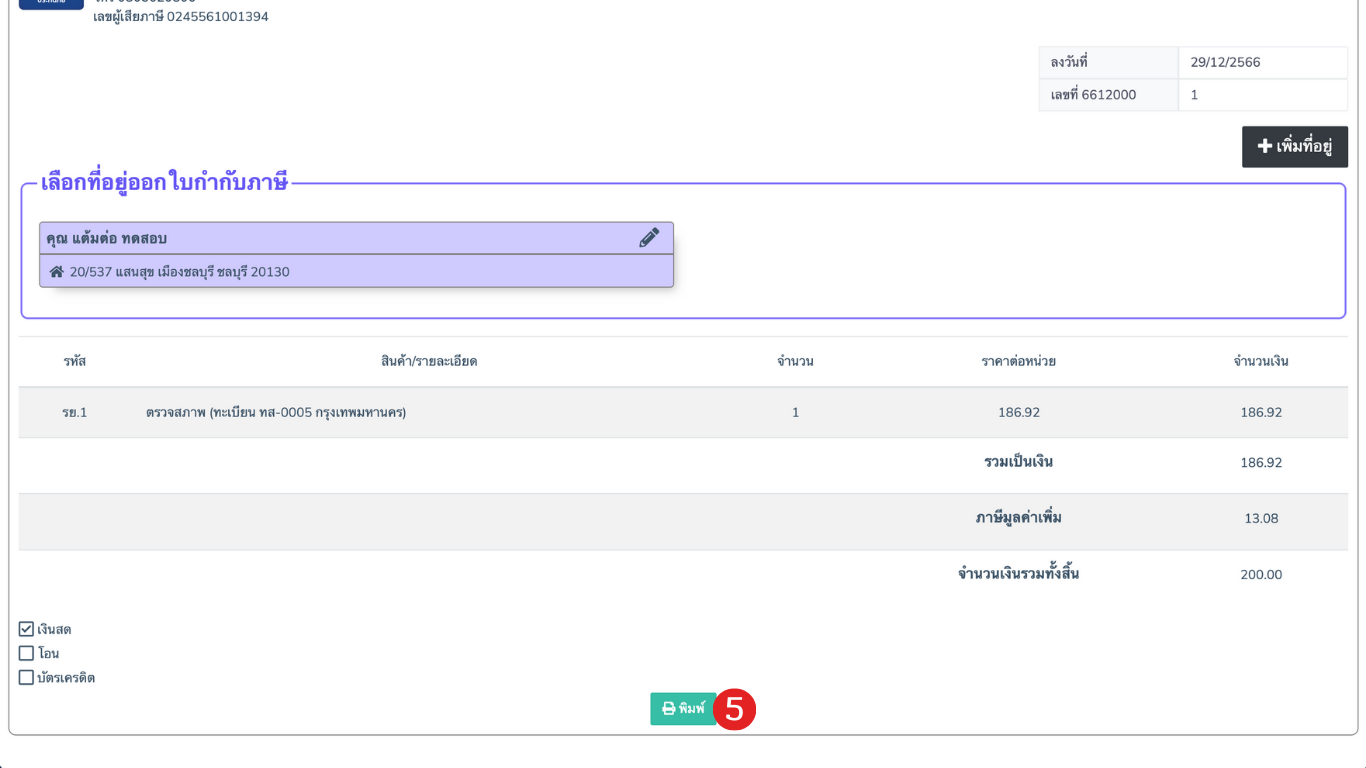Viewport: 1366px width, 768px height.
Task: Click the grand total value 200.00
Action: [x=1261, y=574]
